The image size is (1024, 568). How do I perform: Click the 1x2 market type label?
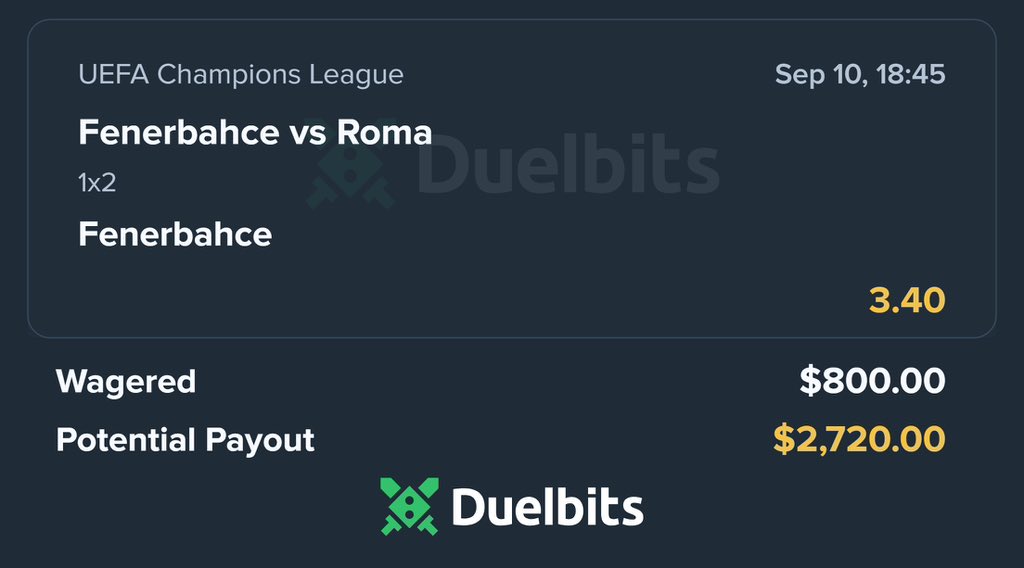[97, 183]
